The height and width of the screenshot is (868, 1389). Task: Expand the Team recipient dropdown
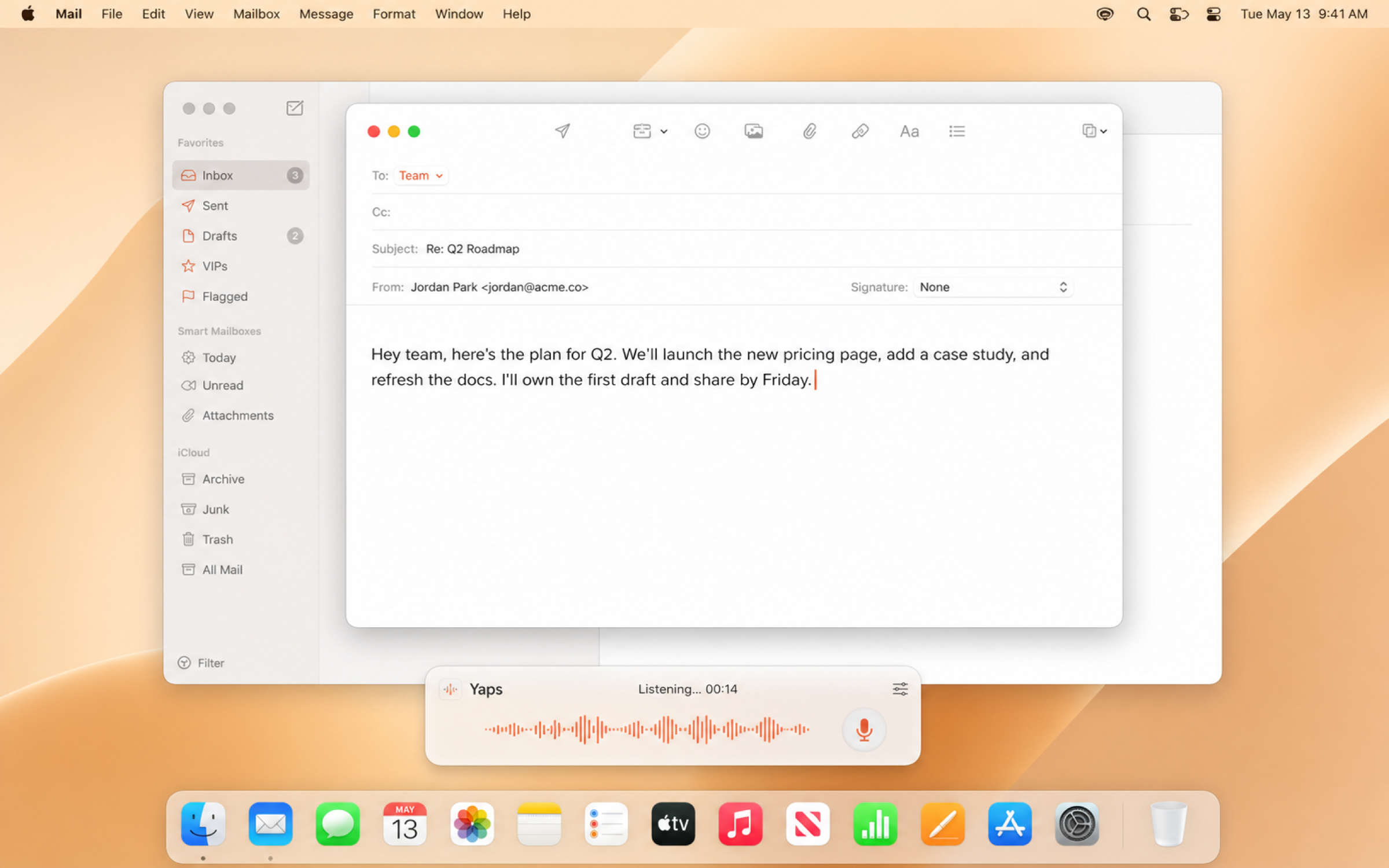[x=421, y=175]
